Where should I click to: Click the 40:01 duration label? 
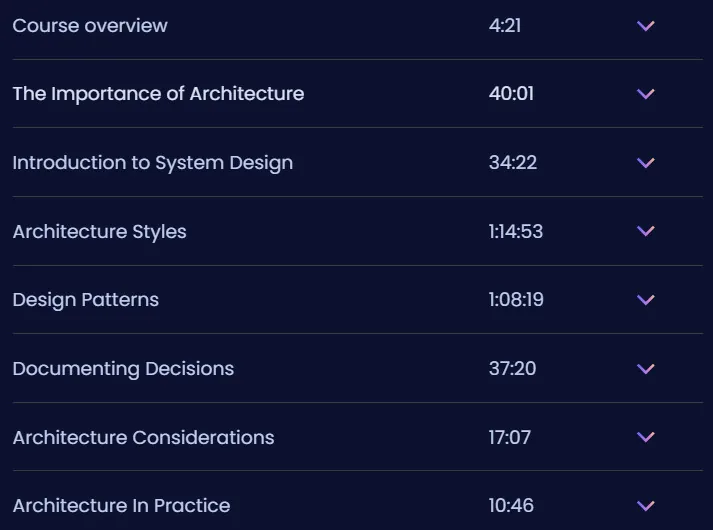(511, 94)
